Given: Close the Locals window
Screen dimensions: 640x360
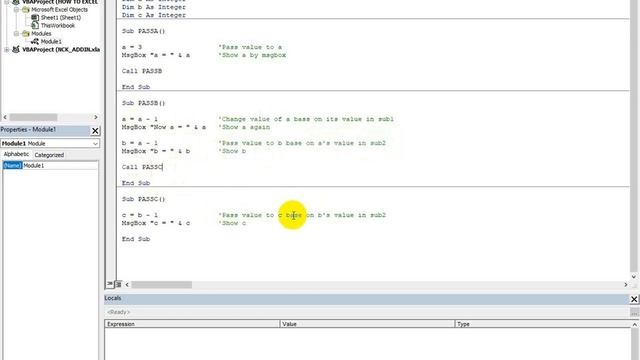Looking at the screenshot, I should [634, 299].
